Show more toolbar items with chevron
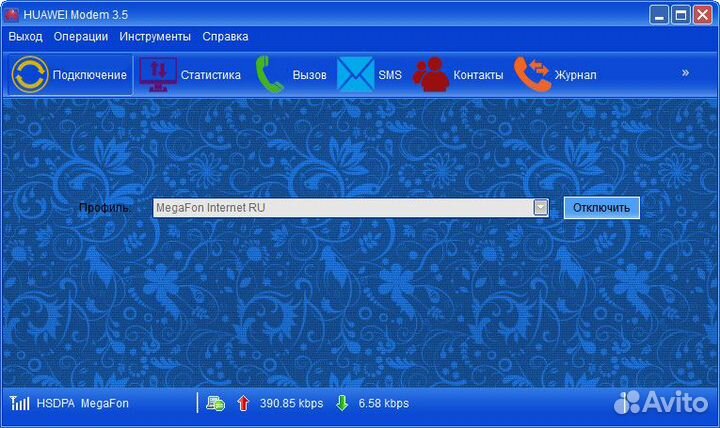The height and width of the screenshot is (428, 720). (685, 73)
